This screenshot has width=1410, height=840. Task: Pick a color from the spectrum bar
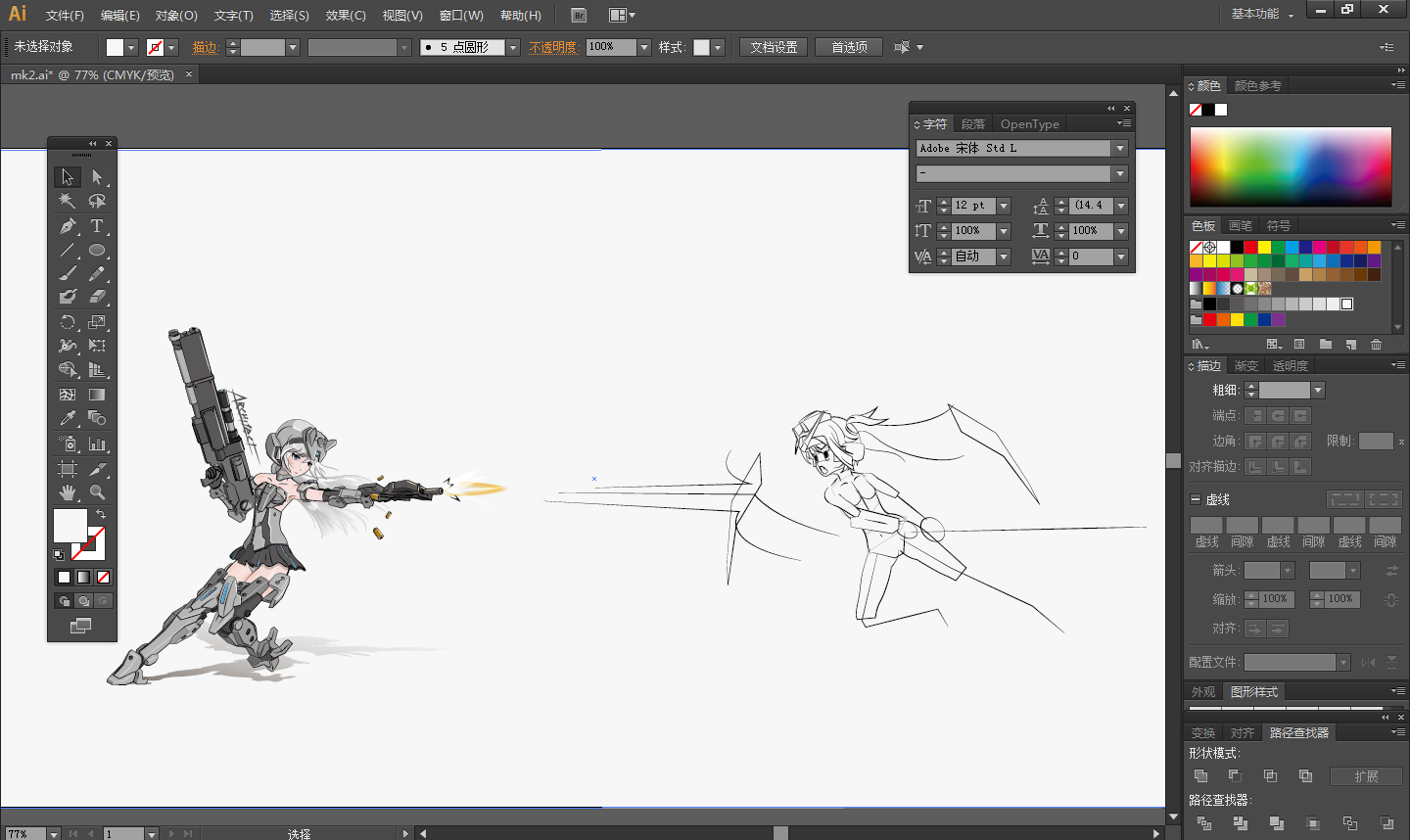(1291, 166)
